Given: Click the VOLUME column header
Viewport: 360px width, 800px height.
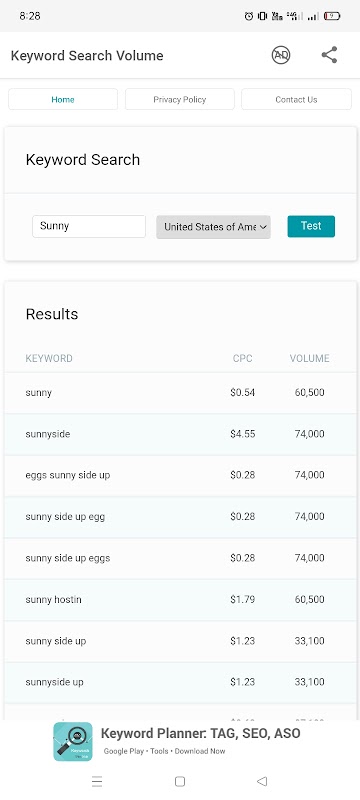Looking at the screenshot, I should (x=310, y=358).
